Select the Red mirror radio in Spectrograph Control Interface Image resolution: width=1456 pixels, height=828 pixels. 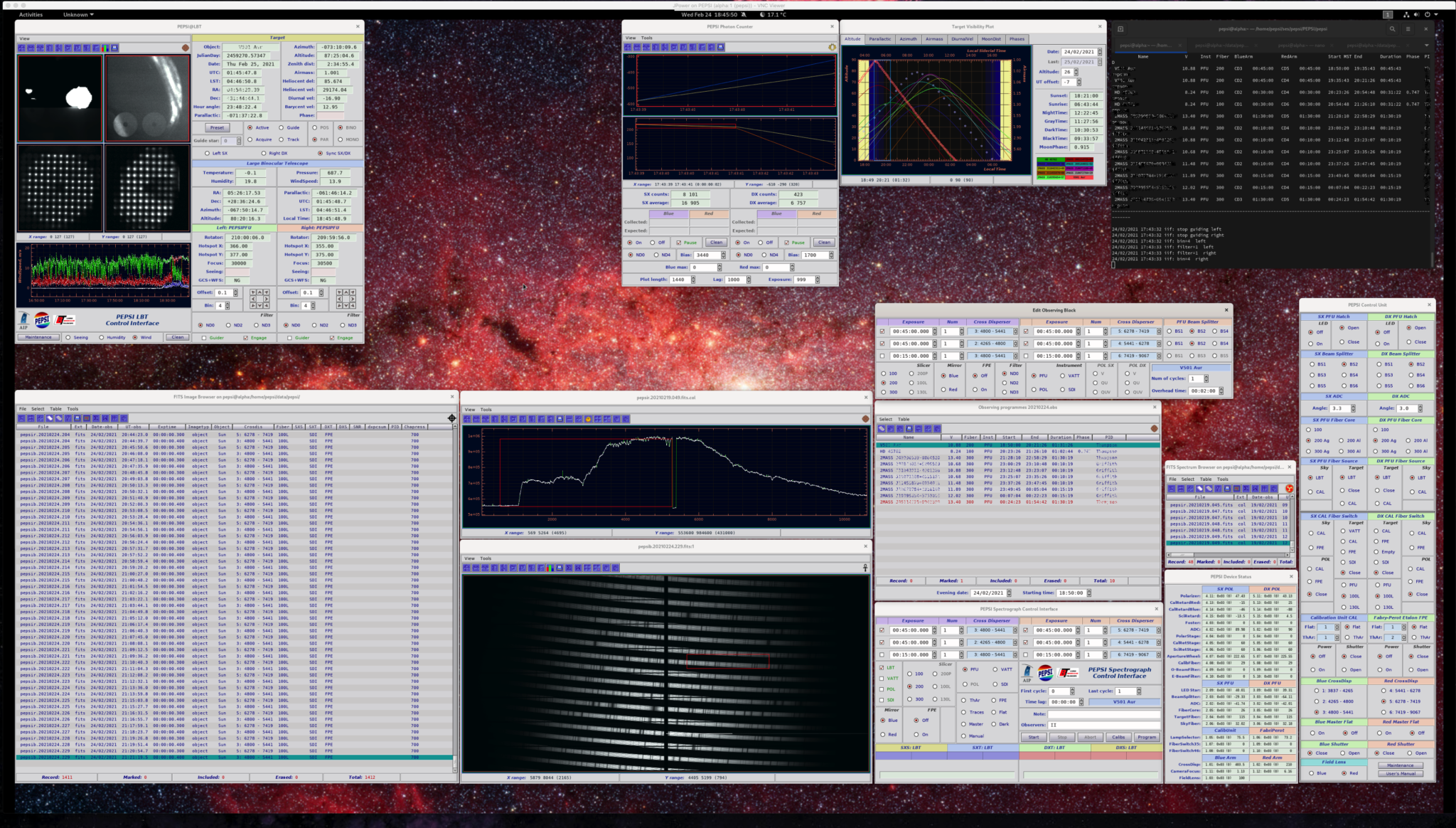click(883, 734)
